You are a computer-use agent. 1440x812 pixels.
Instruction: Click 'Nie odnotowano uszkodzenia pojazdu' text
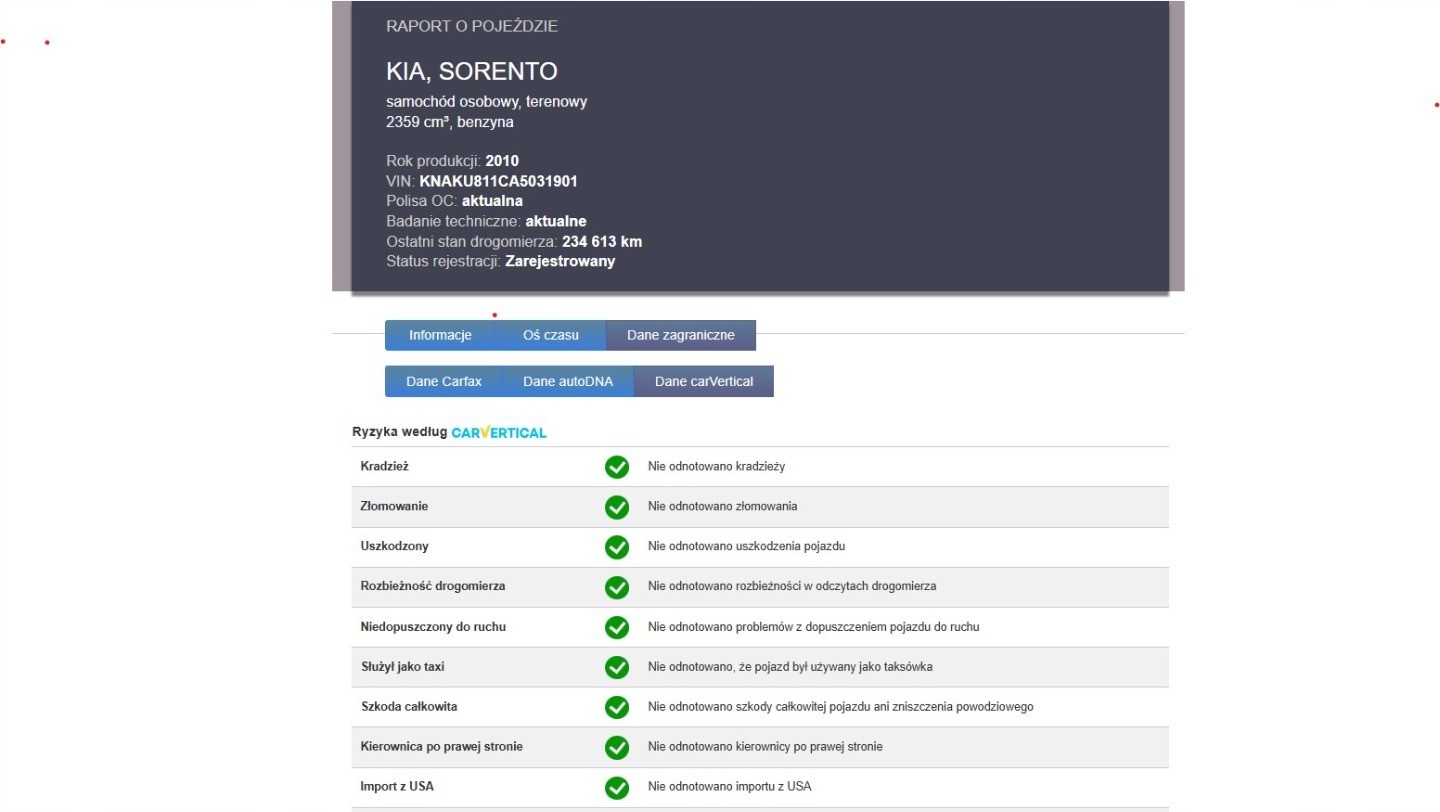click(x=747, y=546)
